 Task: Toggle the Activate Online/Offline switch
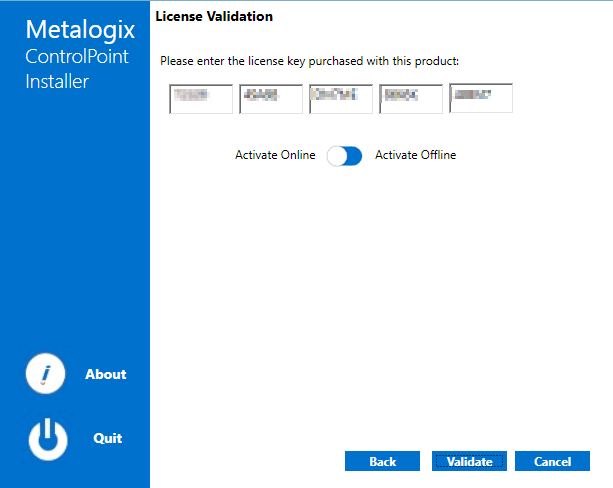pos(345,155)
